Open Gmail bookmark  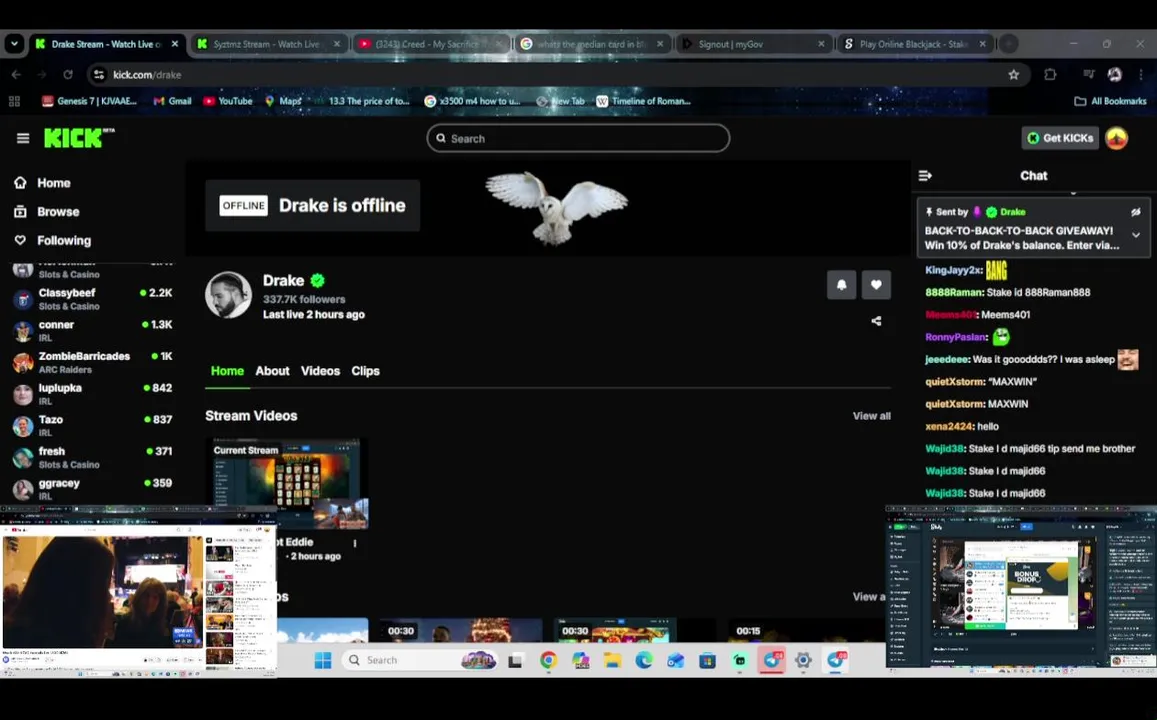click(x=172, y=101)
